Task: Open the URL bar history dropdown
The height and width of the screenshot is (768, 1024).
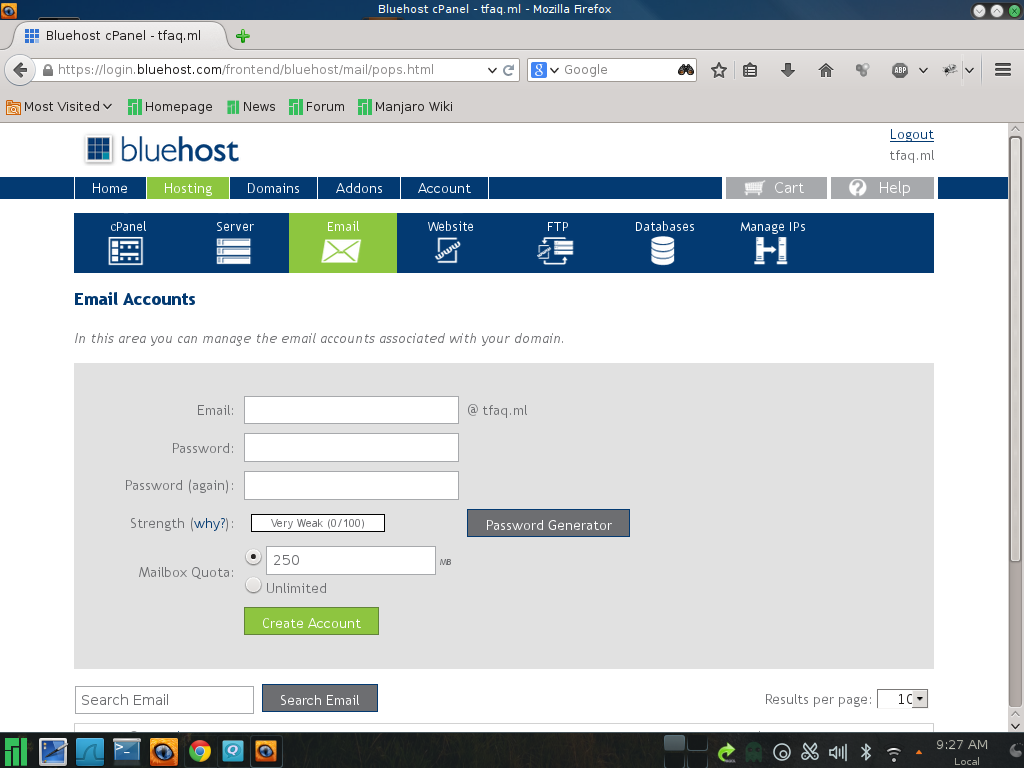Action: coord(492,70)
